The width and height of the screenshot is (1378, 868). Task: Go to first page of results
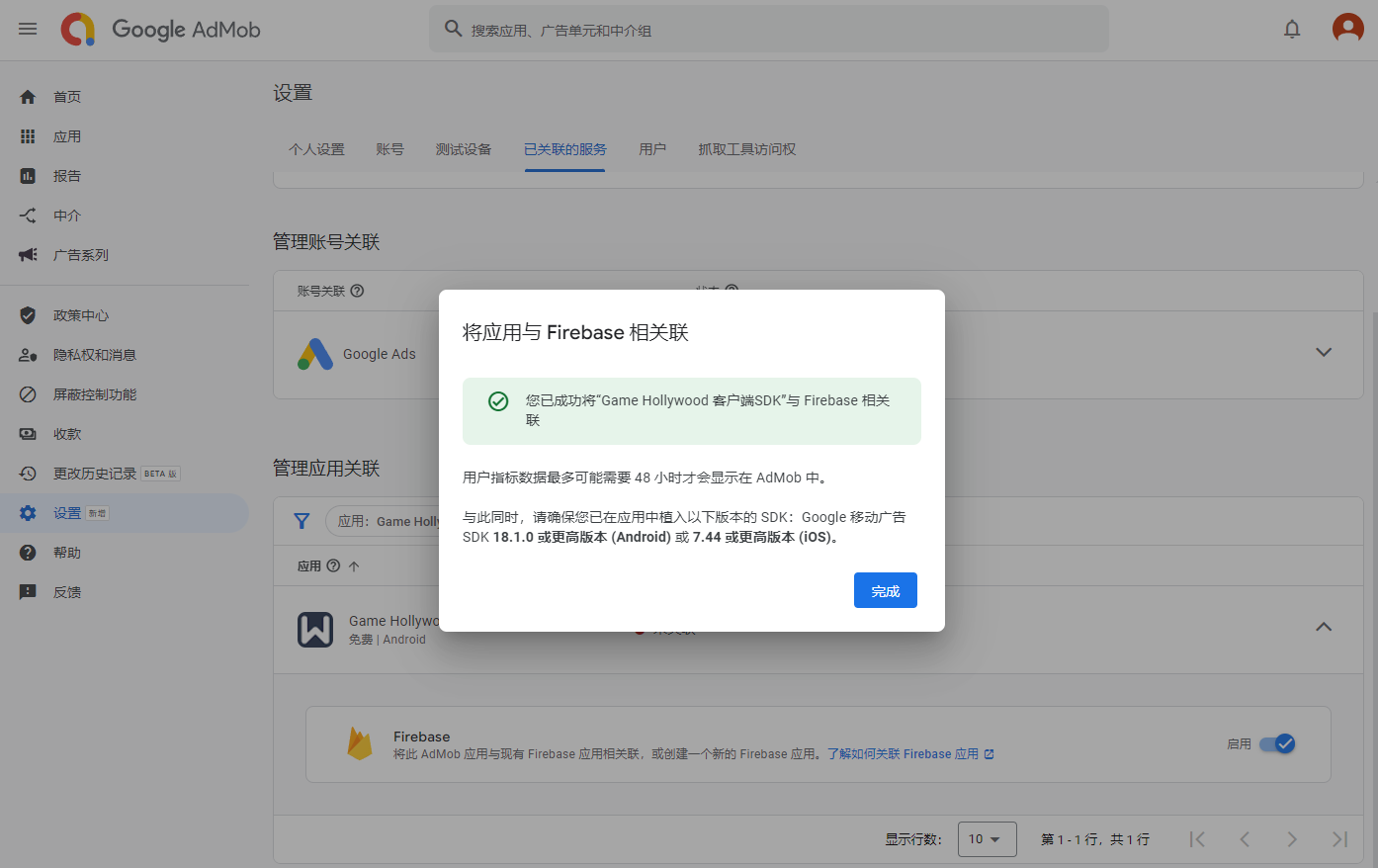(1197, 839)
